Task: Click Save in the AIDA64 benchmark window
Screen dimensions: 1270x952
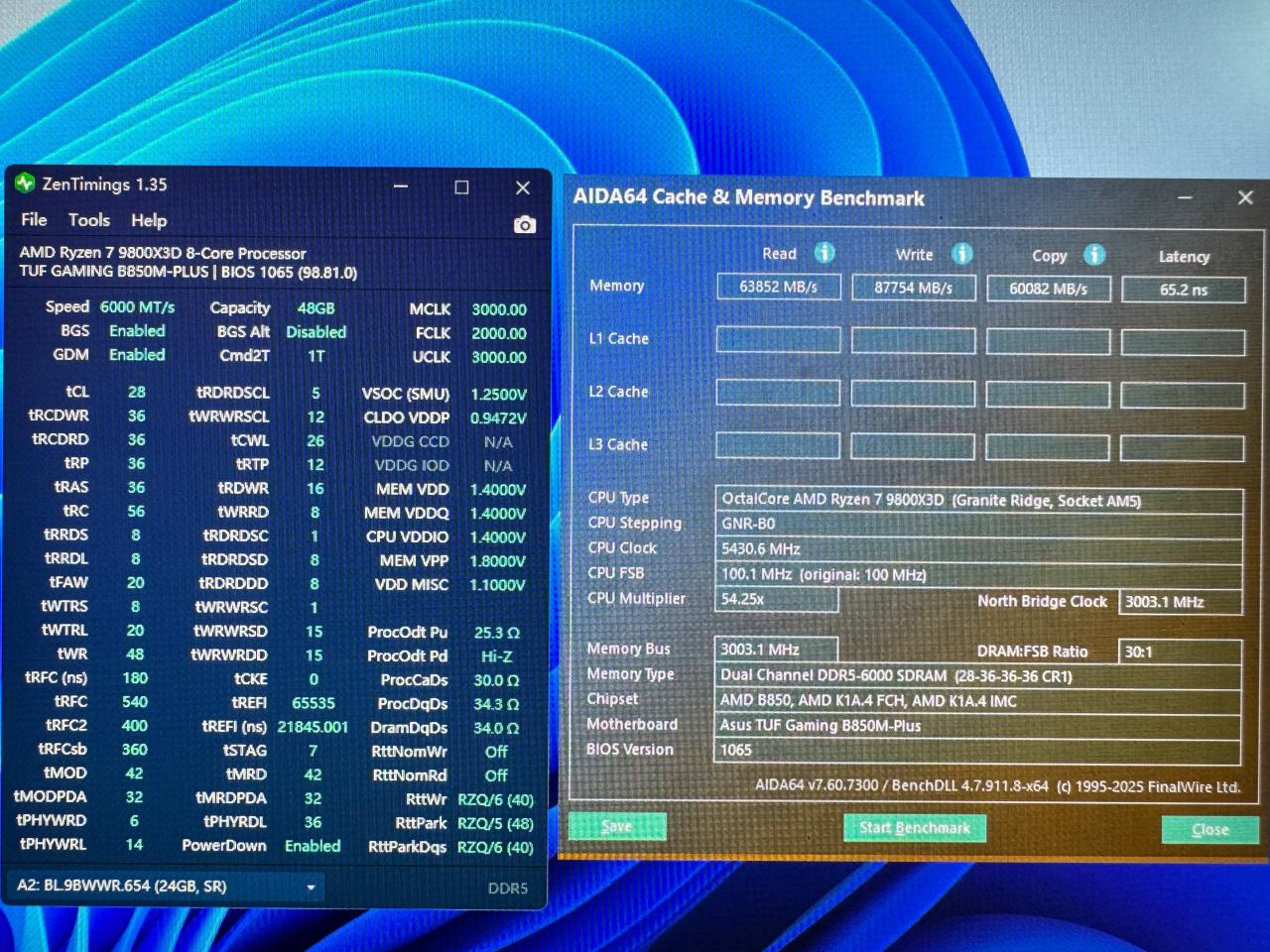Action: click(x=616, y=826)
